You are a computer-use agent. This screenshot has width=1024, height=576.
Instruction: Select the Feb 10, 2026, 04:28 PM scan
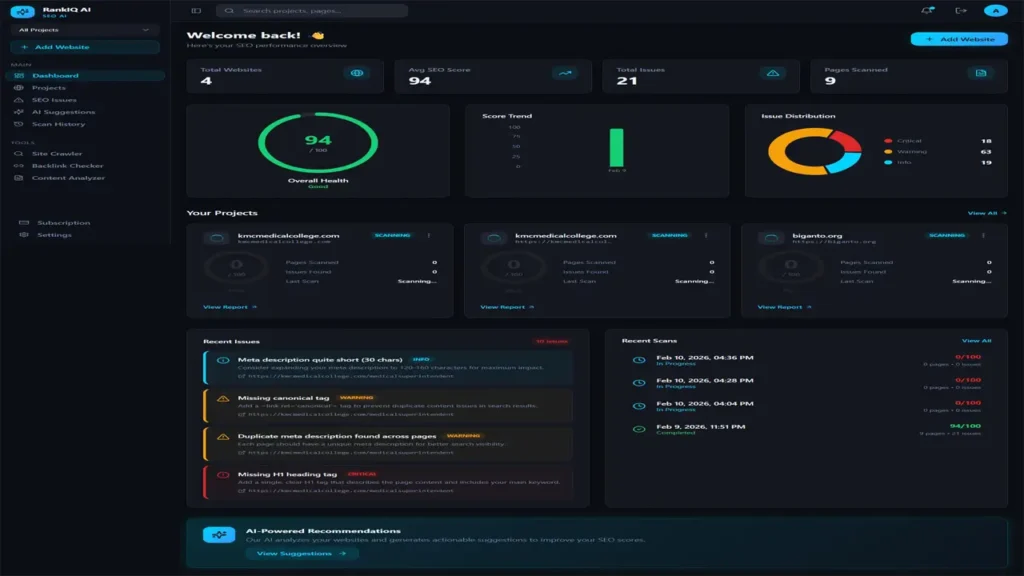(x=806, y=383)
